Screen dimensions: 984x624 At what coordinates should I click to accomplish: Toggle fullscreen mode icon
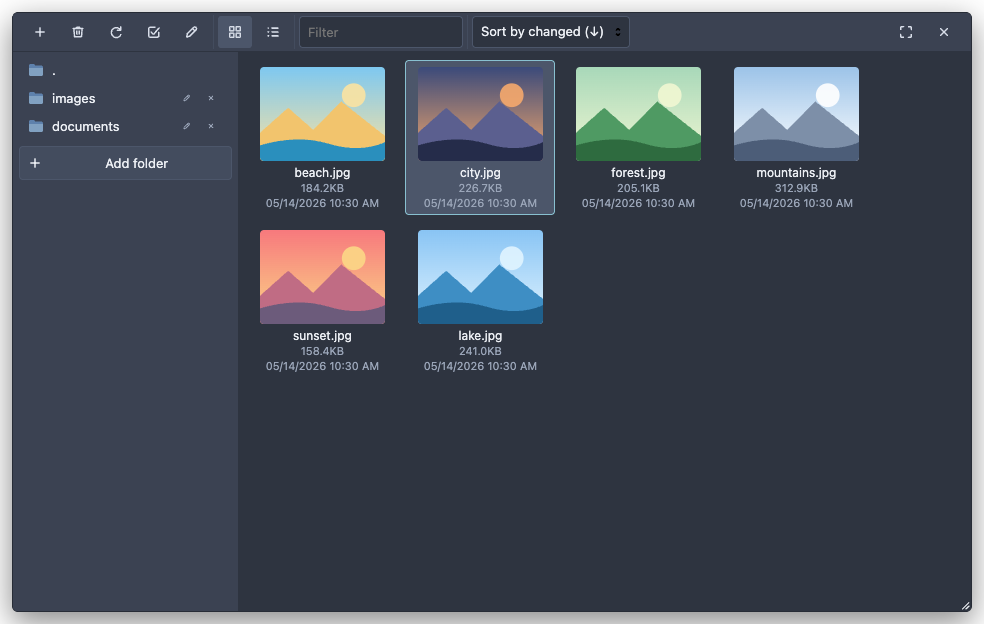[906, 32]
